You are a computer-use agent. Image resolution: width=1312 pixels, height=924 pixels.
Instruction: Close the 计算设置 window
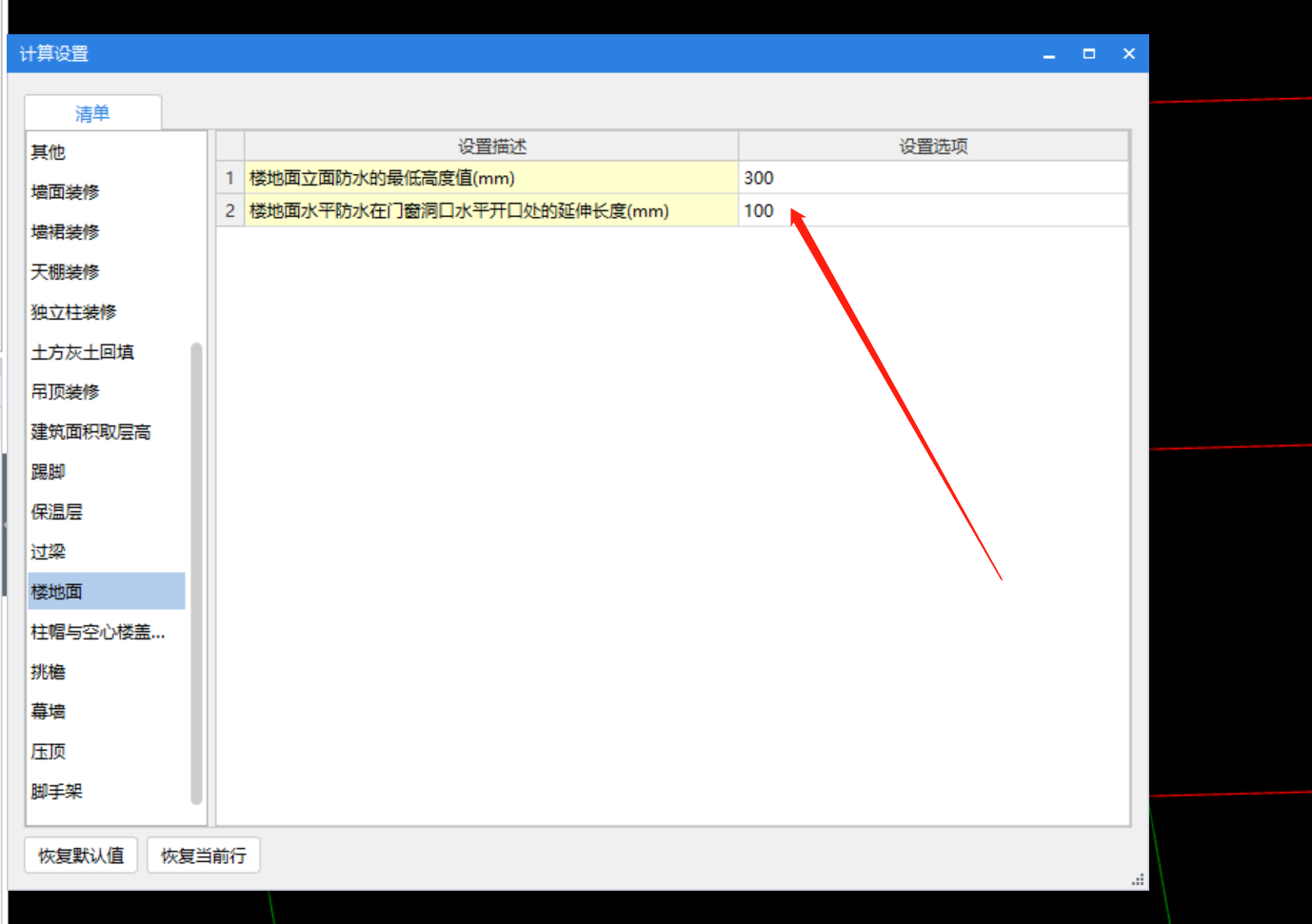(x=1129, y=54)
